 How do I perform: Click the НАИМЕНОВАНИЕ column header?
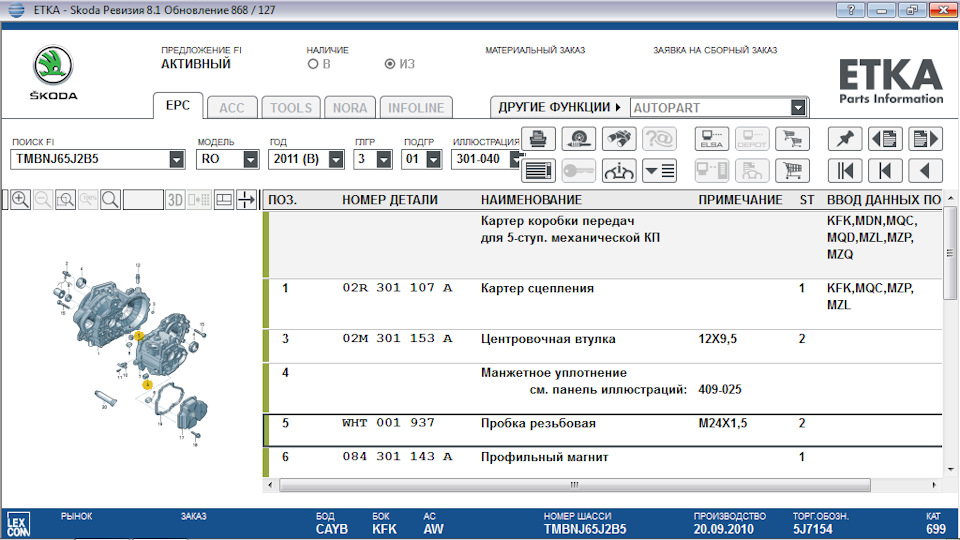(531, 200)
